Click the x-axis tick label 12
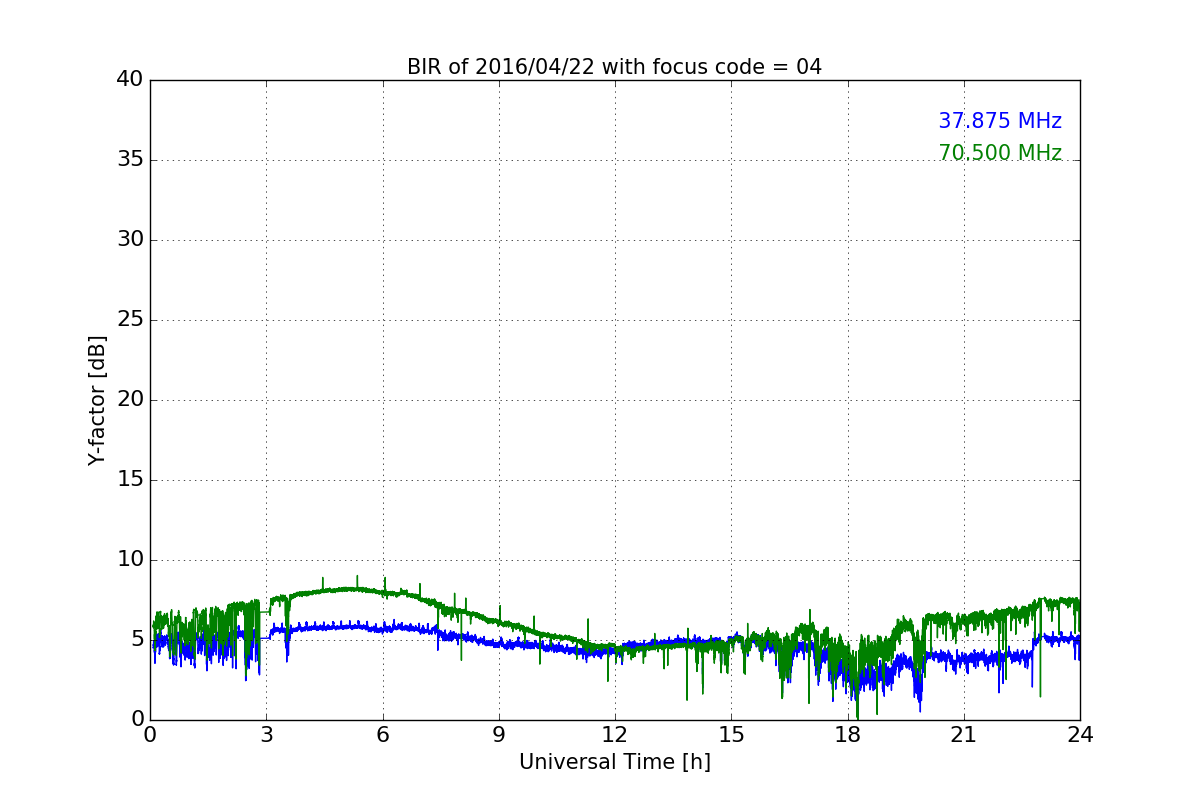 [x=615, y=735]
